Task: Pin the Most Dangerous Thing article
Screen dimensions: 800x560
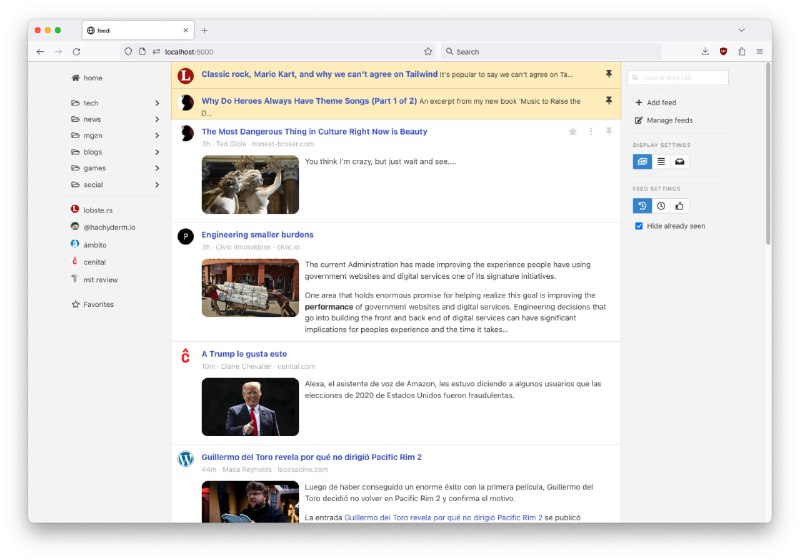Action: (x=608, y=131)
